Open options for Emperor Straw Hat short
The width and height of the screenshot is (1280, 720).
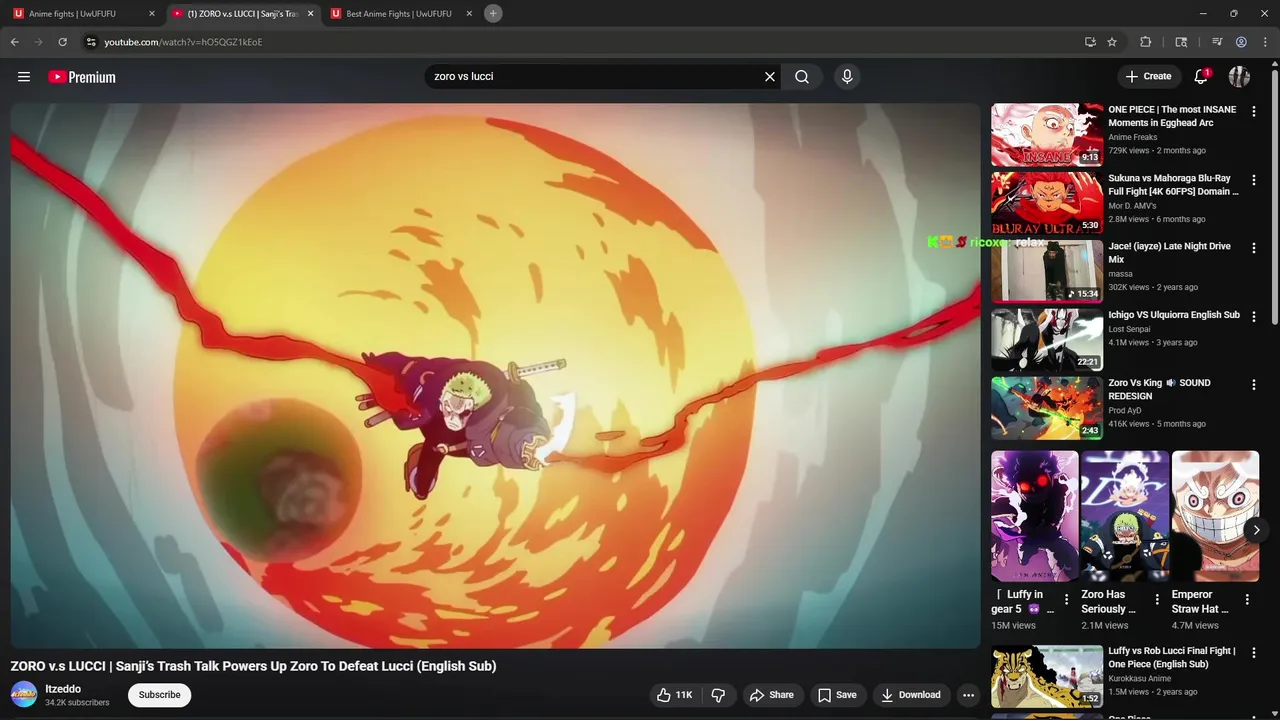pyautogui.click(x=1247, y=600)
